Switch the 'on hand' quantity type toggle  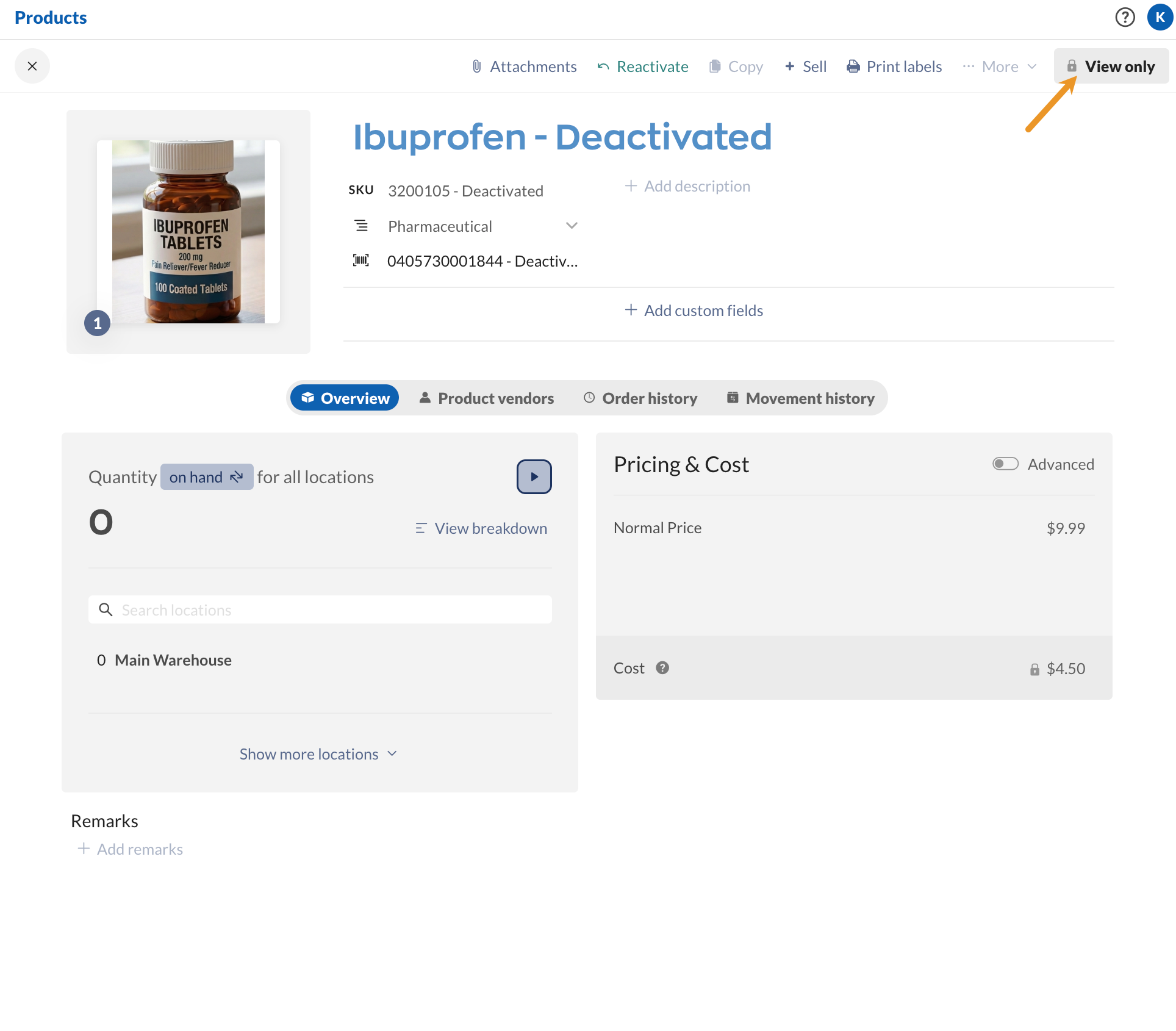coord(206,477)
